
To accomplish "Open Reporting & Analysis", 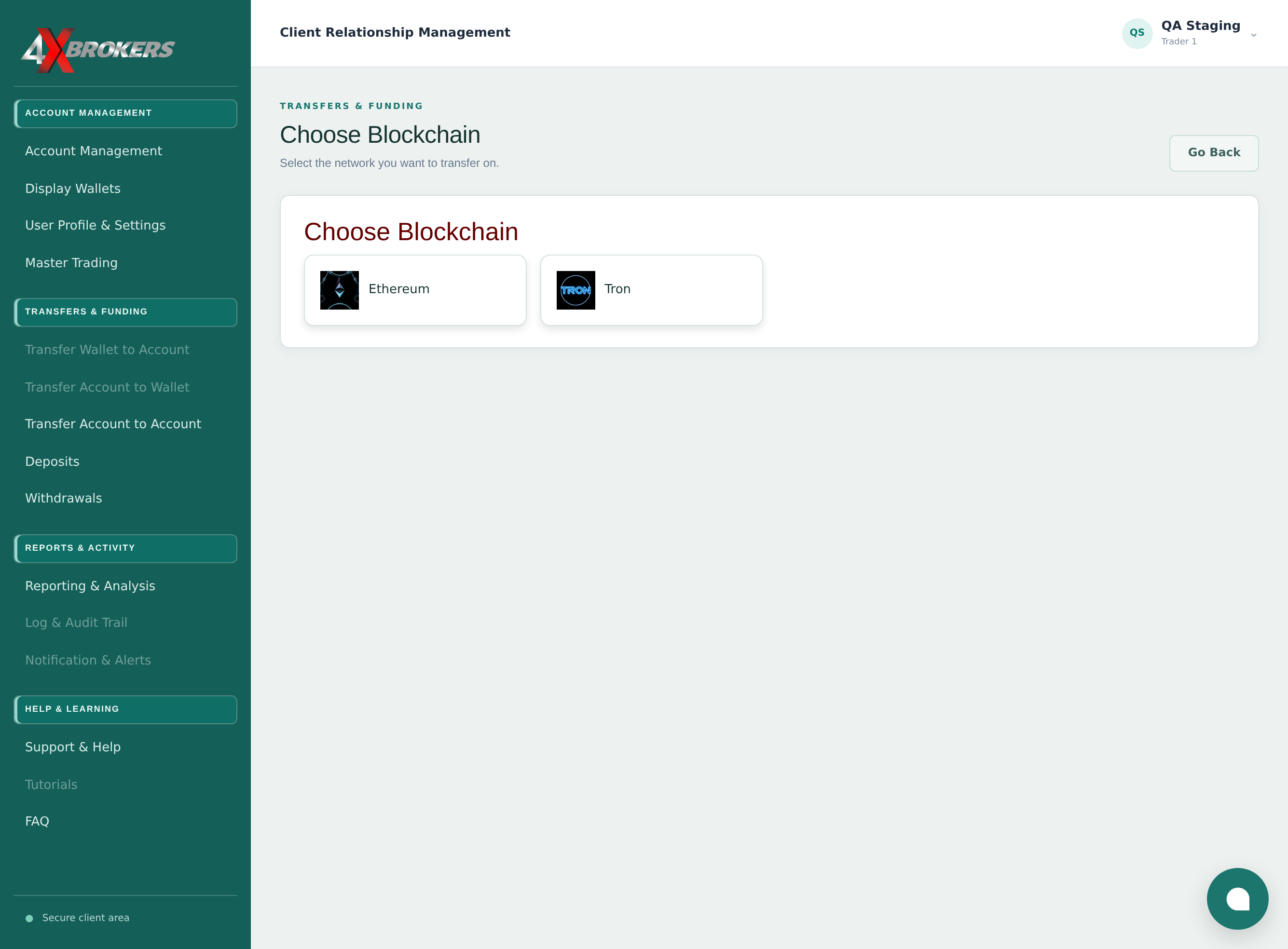I will click(x=90, y=586).
